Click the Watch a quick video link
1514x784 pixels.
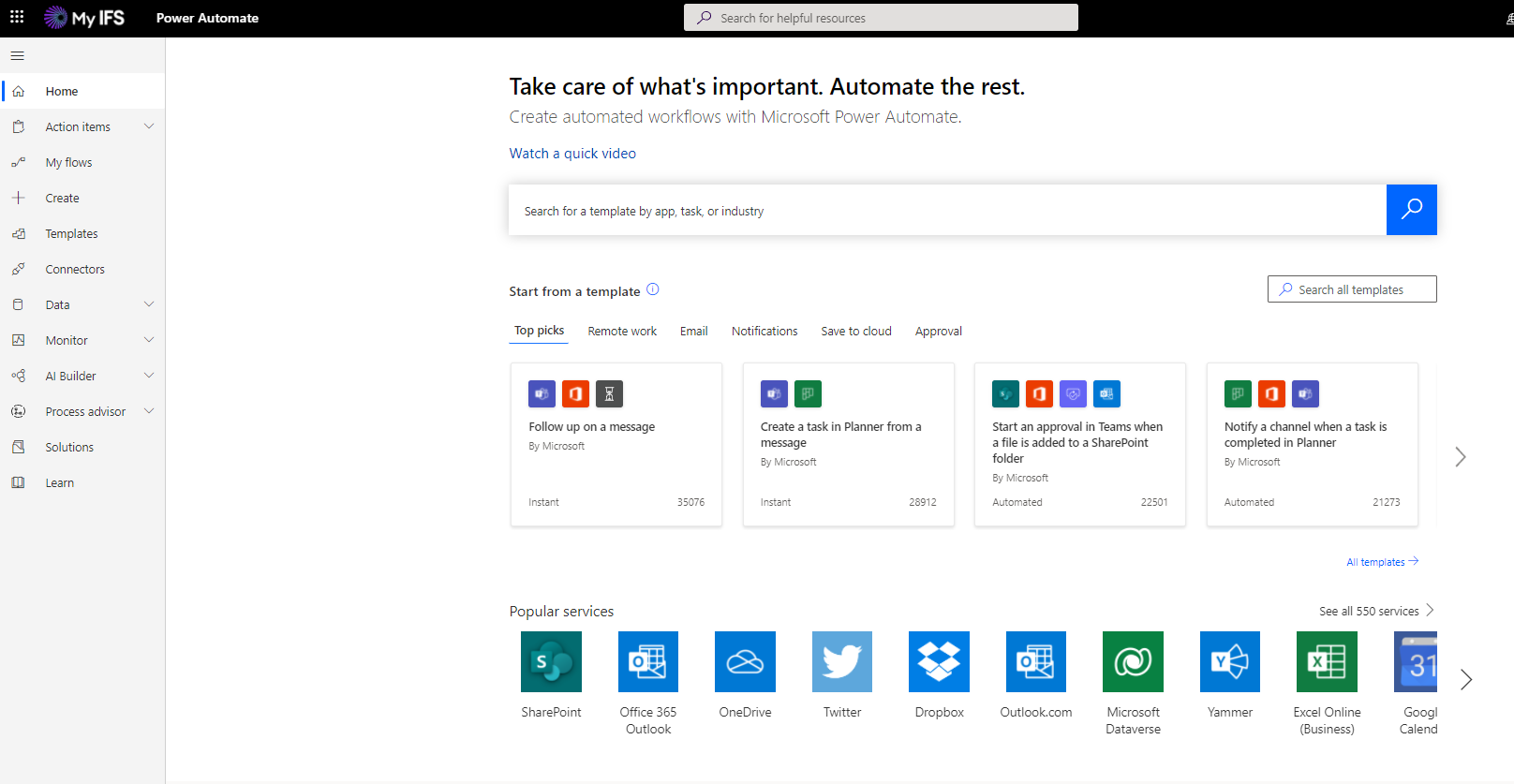(x=572, y=154)
